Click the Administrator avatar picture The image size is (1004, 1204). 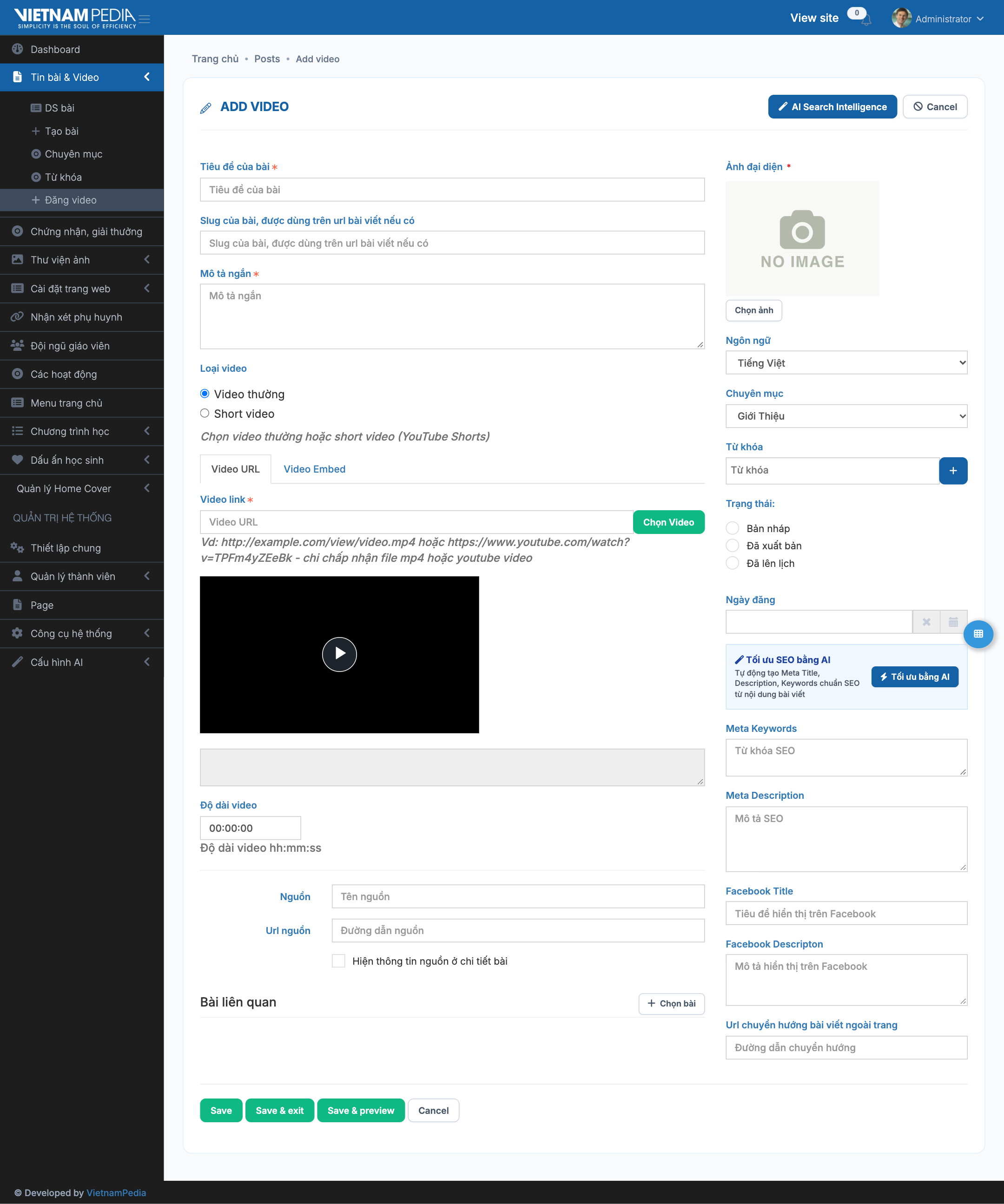[x=901, y=18]
